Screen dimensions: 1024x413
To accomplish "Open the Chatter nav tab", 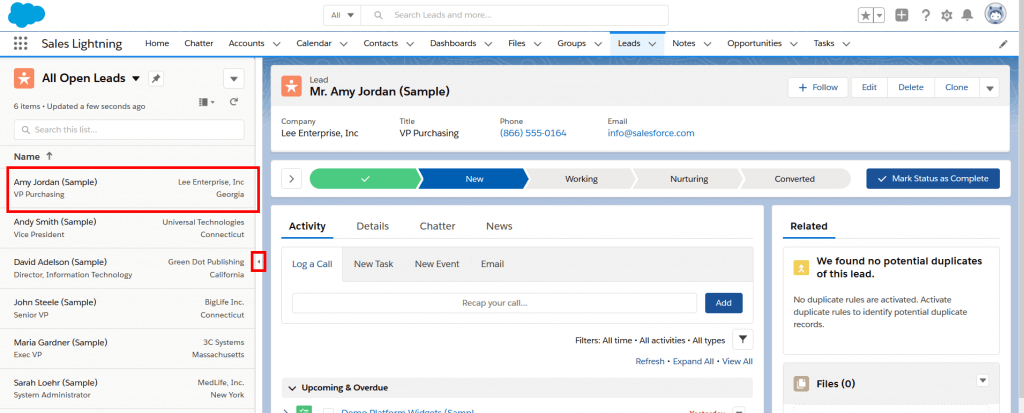I will pyautogui.click(x=199, y=44).
